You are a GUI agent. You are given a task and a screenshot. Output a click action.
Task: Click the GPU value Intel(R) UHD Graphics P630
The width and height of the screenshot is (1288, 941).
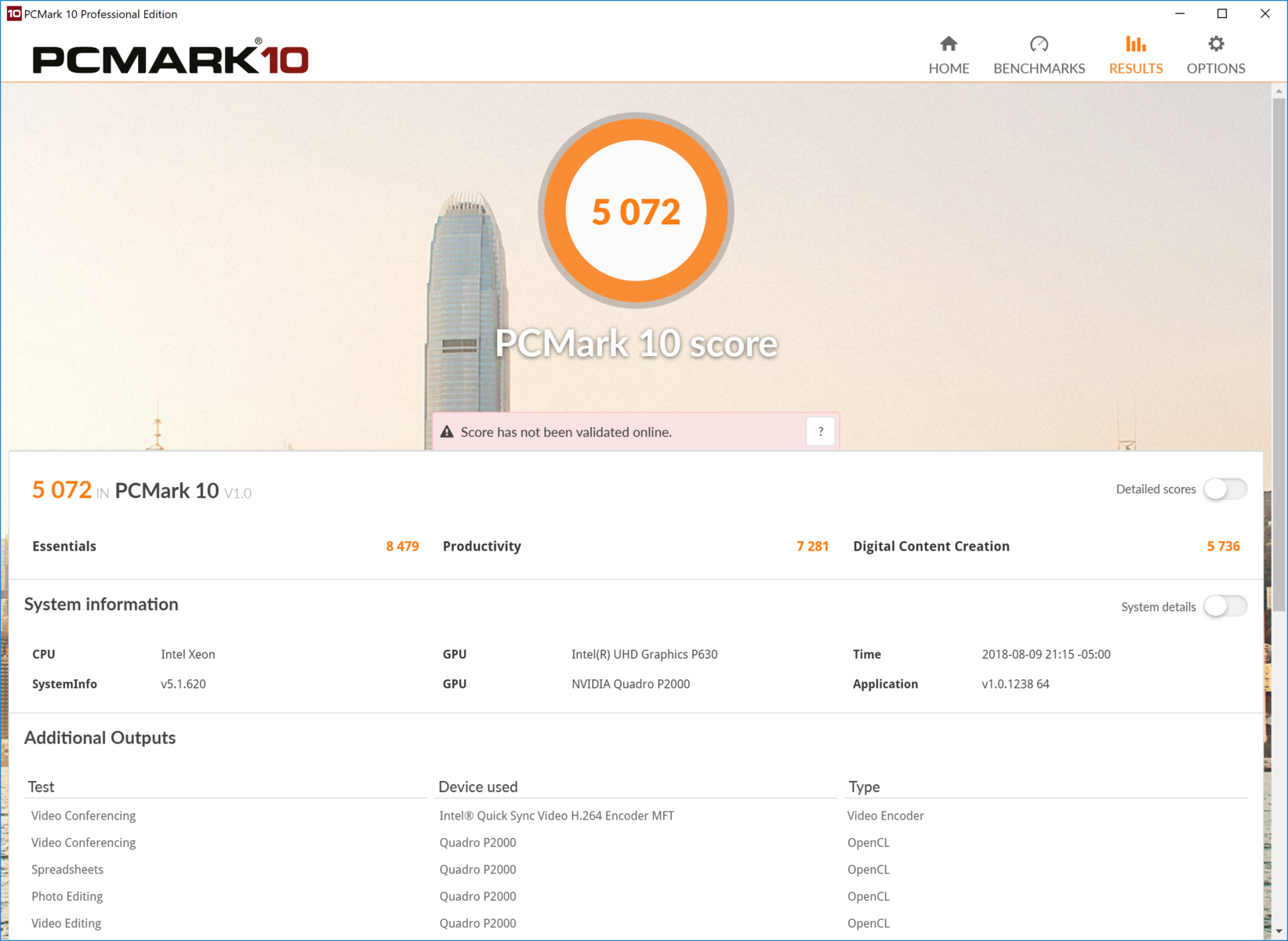[x=644, y=654]
